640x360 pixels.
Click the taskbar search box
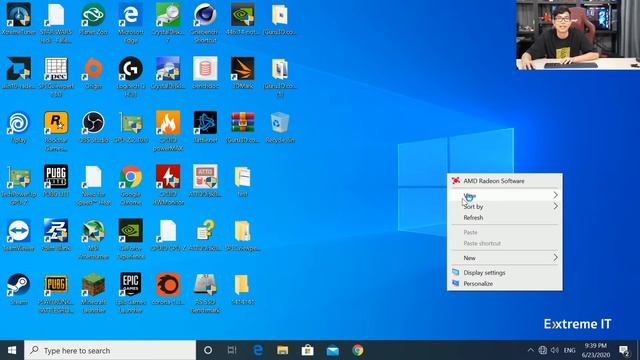[110, 350]
